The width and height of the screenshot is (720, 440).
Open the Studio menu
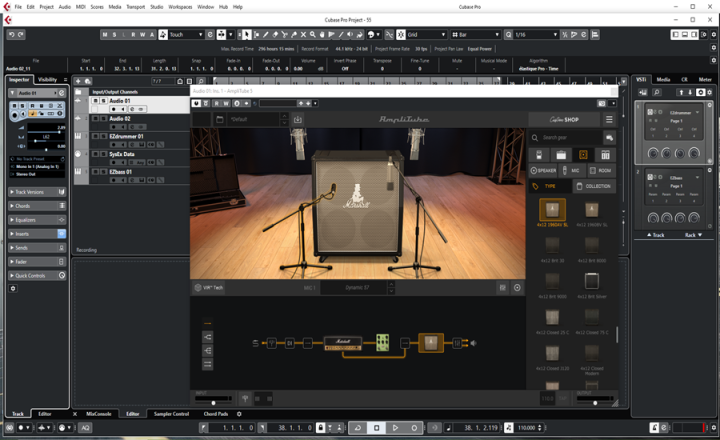[x=157, y=7]
